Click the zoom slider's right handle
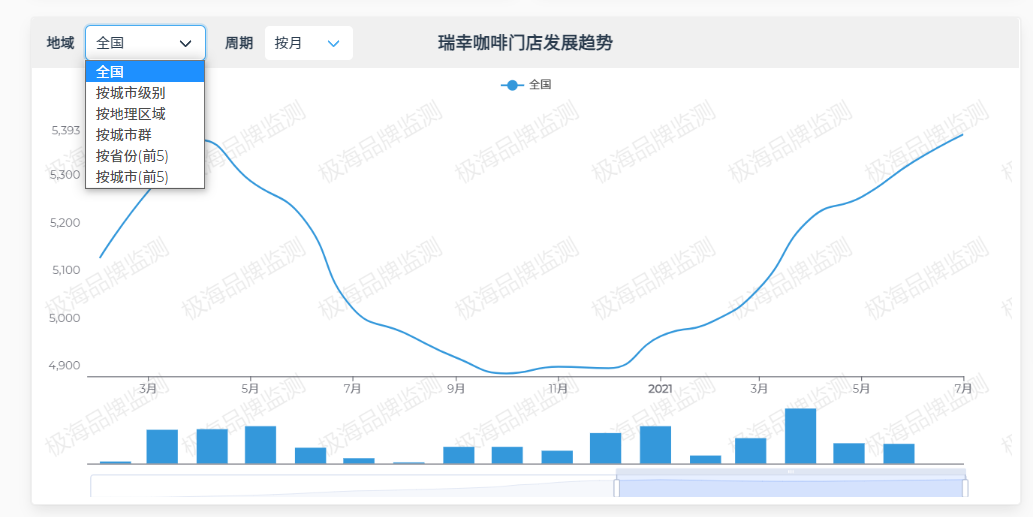This screenshot has width=1033, height=517. click(965, 488)
